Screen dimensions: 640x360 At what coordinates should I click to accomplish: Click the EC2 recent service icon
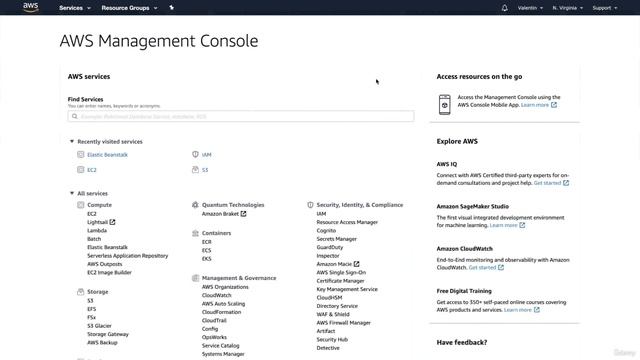(x=80, y=169)
